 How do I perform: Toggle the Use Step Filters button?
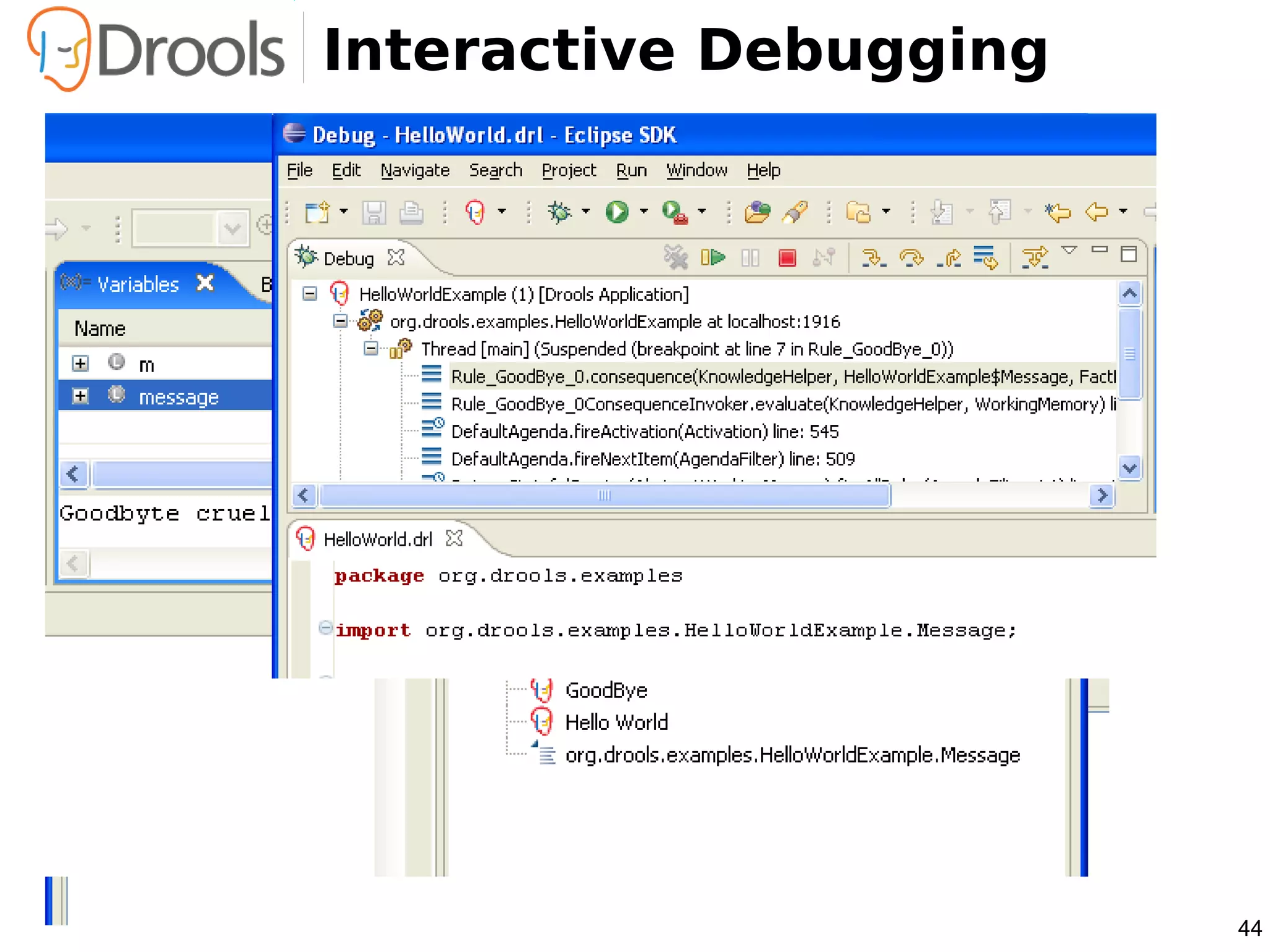pos(1035,257)
